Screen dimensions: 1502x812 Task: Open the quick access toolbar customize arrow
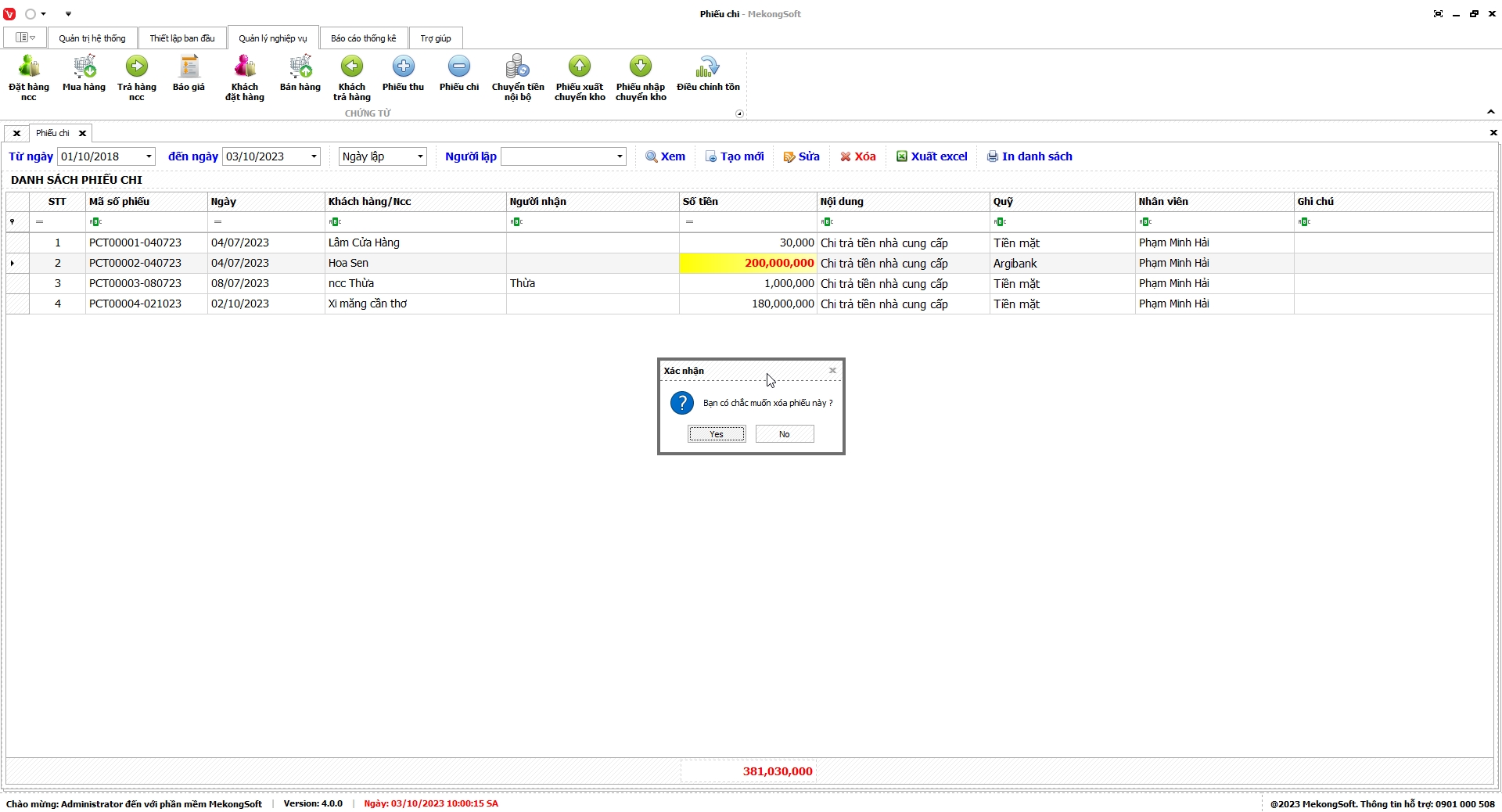click(68, 14)
